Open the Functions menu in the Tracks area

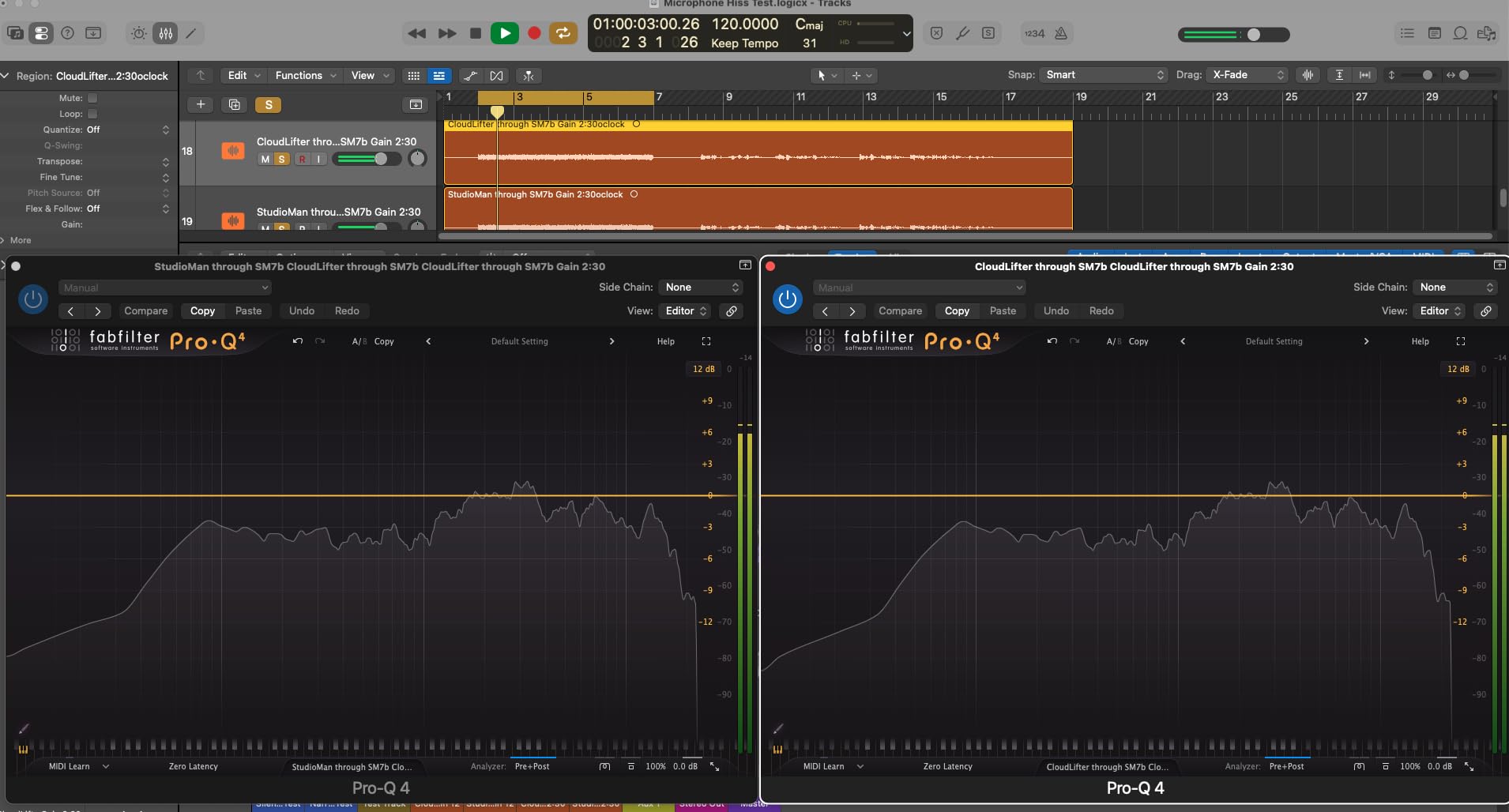pyautogui.click(x=305, y=75)
